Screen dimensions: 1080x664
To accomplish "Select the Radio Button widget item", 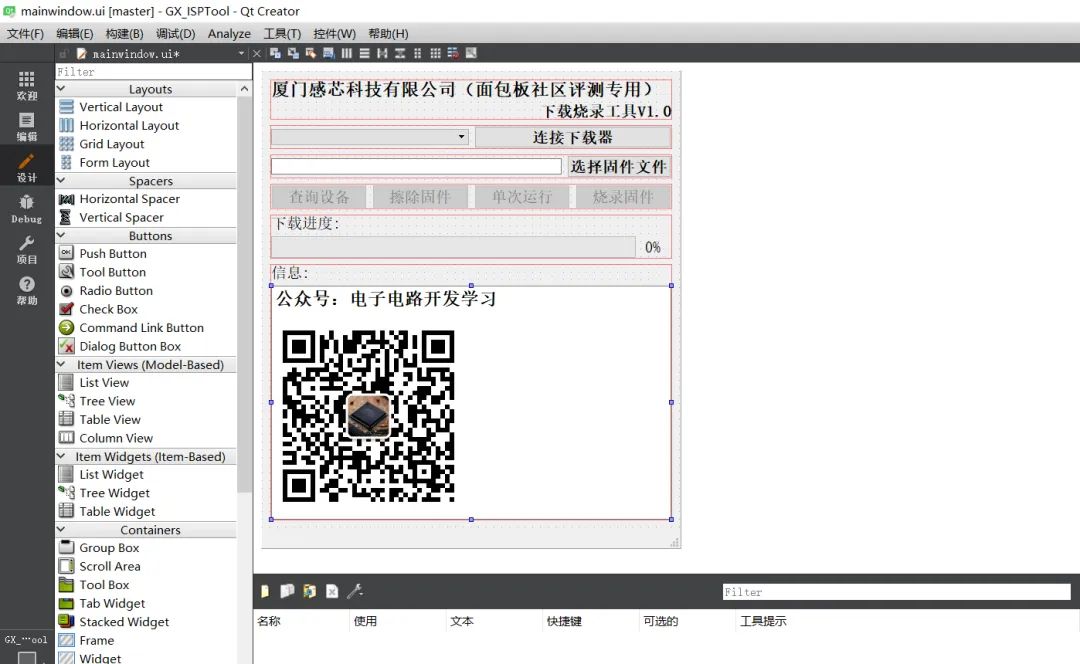I will click(x=116, y=291).
